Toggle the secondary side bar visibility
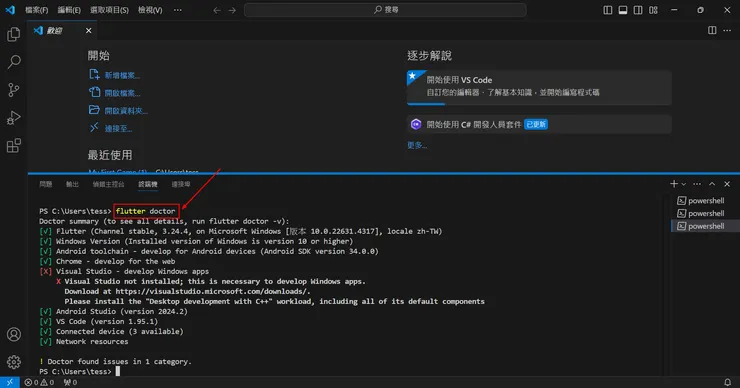 coord(638,10)
